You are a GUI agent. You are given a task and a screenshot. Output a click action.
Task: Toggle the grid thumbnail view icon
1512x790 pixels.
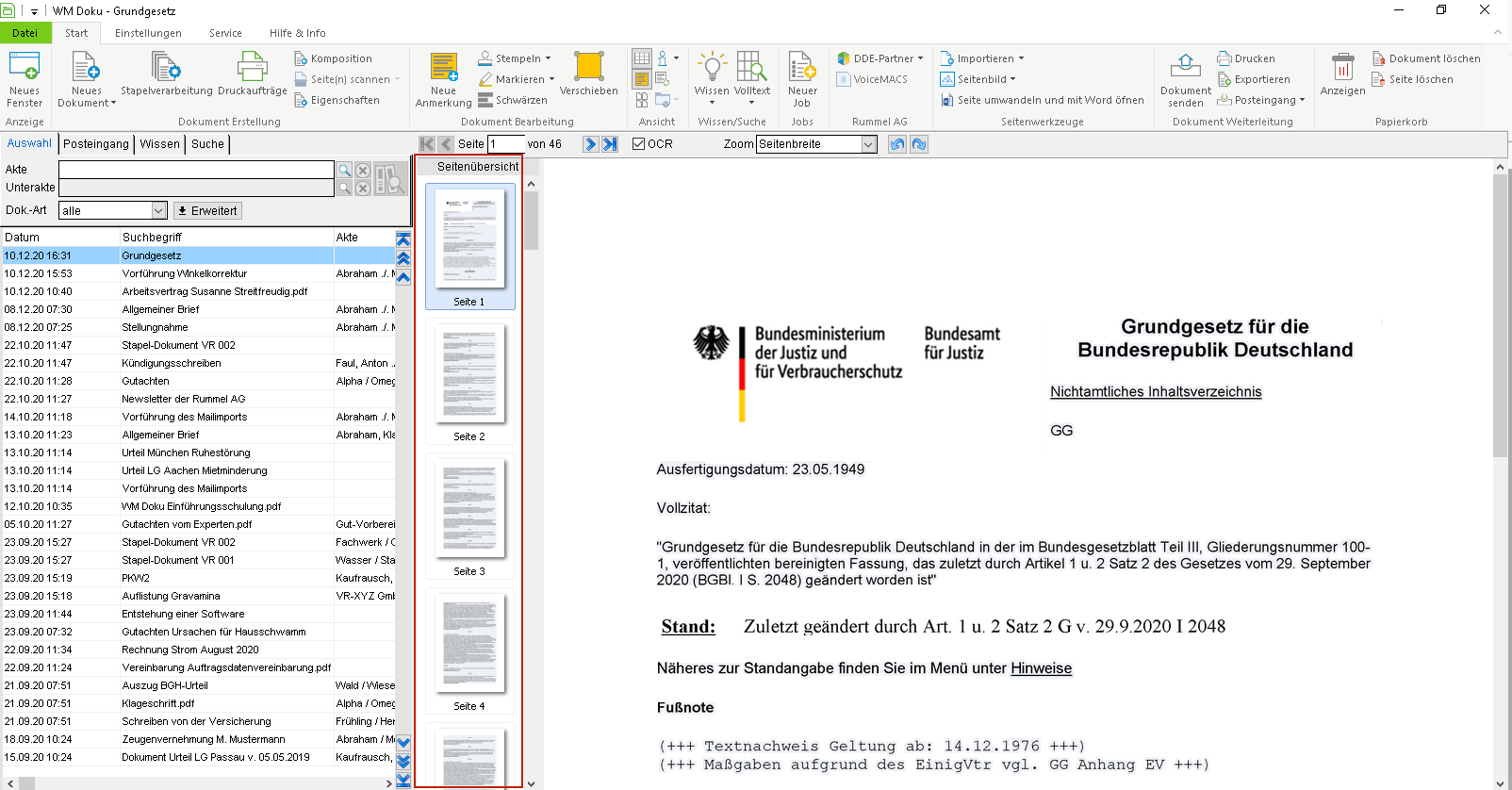[x=642, y=58]
